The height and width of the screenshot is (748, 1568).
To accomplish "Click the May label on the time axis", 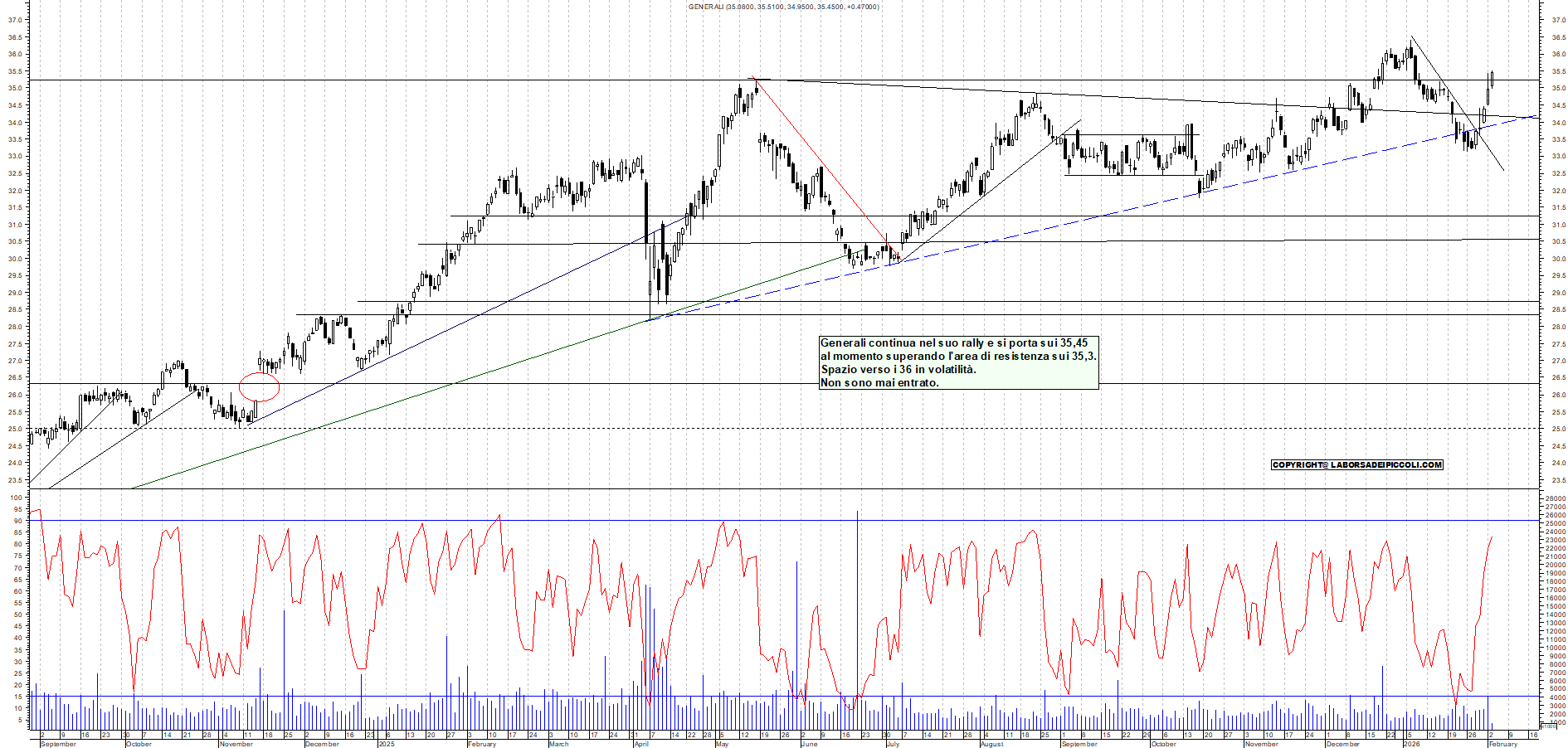I will coord(721,744).
